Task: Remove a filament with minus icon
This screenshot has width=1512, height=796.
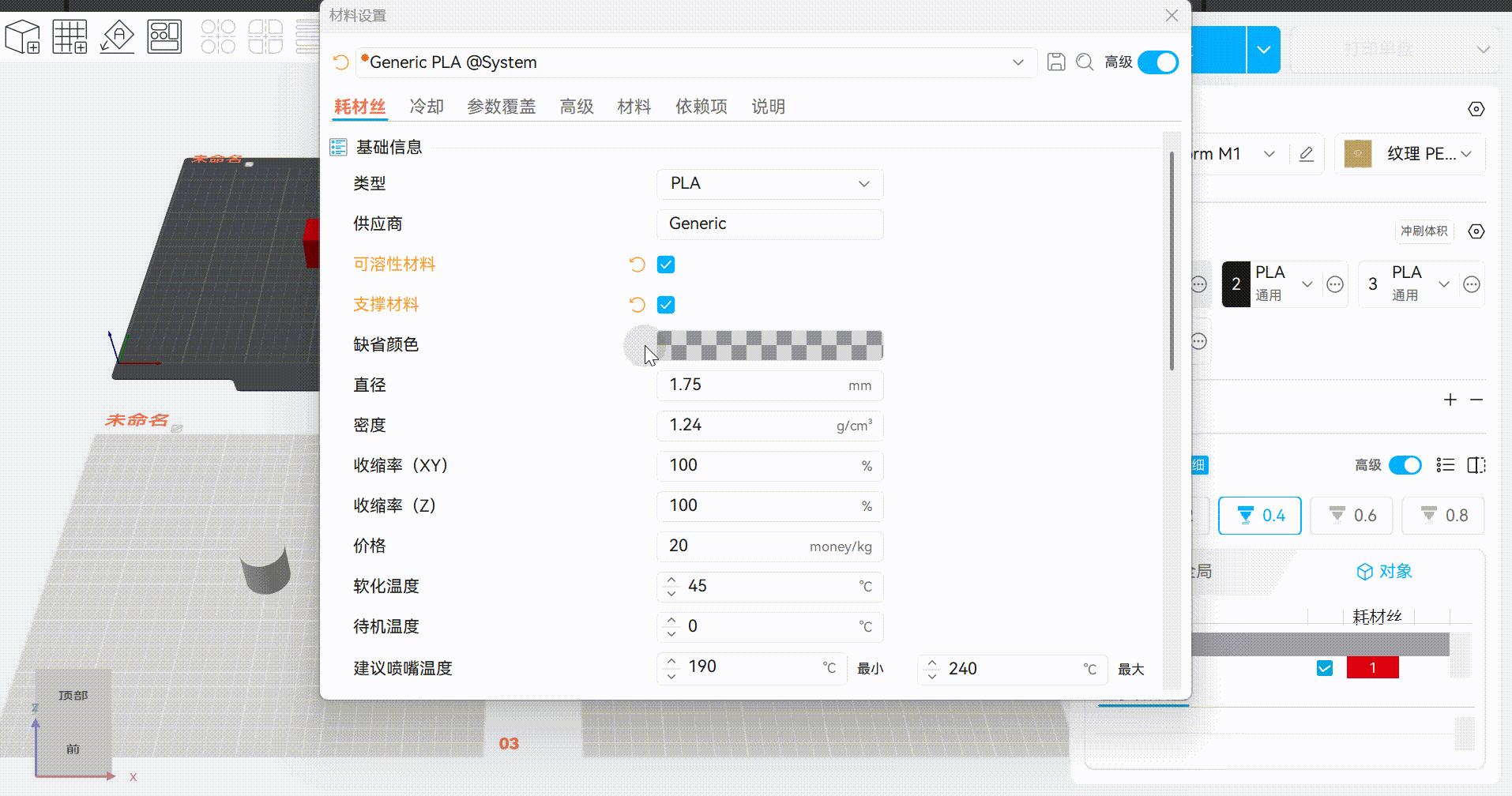Action: coord(1476,400)
